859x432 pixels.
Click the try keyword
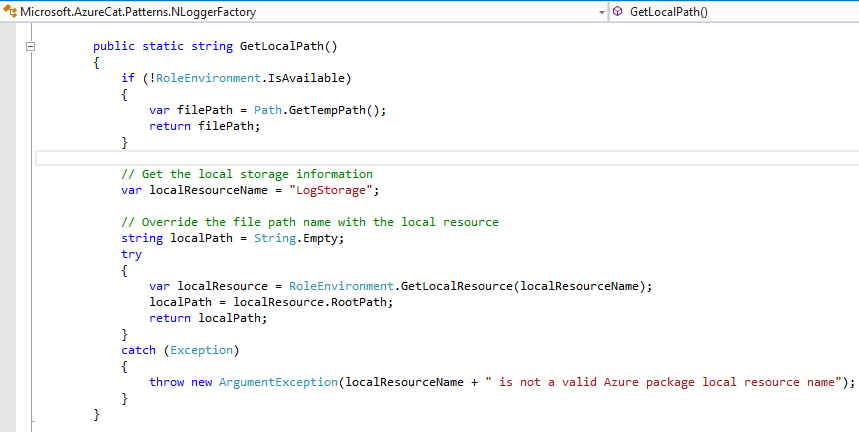pyautogui.click(x=131, y=255)
